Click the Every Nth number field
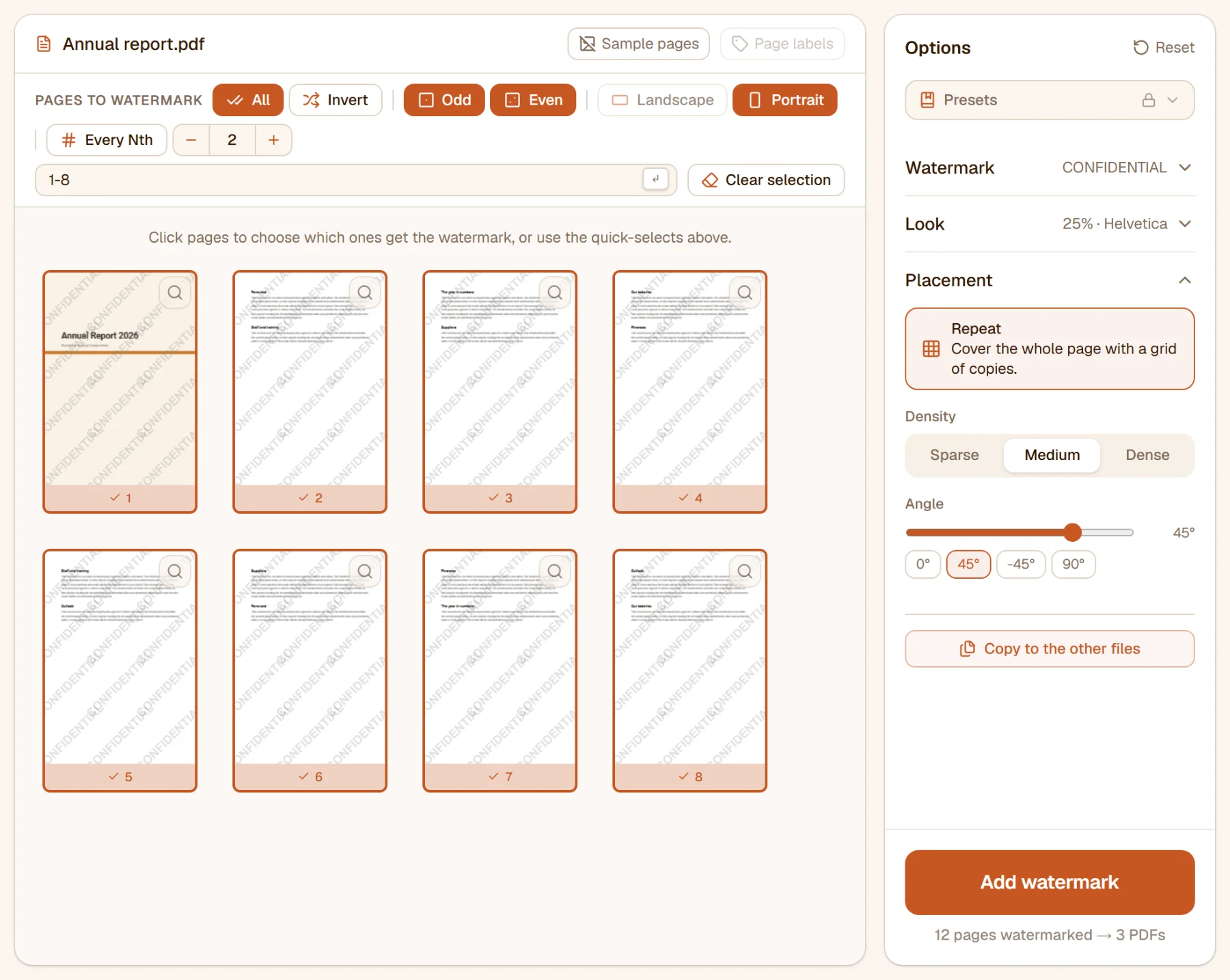This screenshot has height=980, width=1230. pyautogui.click(x=232, y=140)
